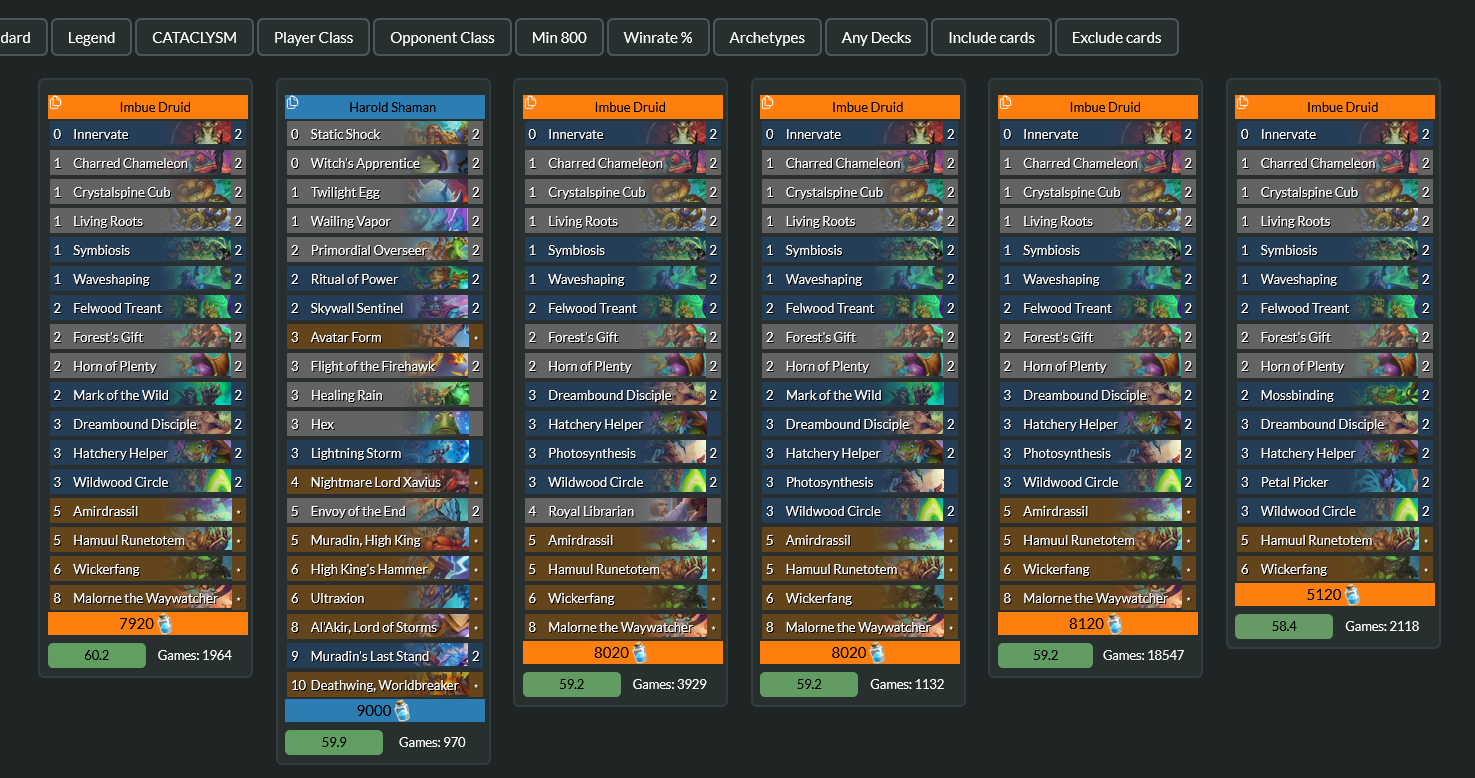Screen dimensions: 1475x778
Task: Open the Harold Shaman deck title
Action: coord(392,107)
